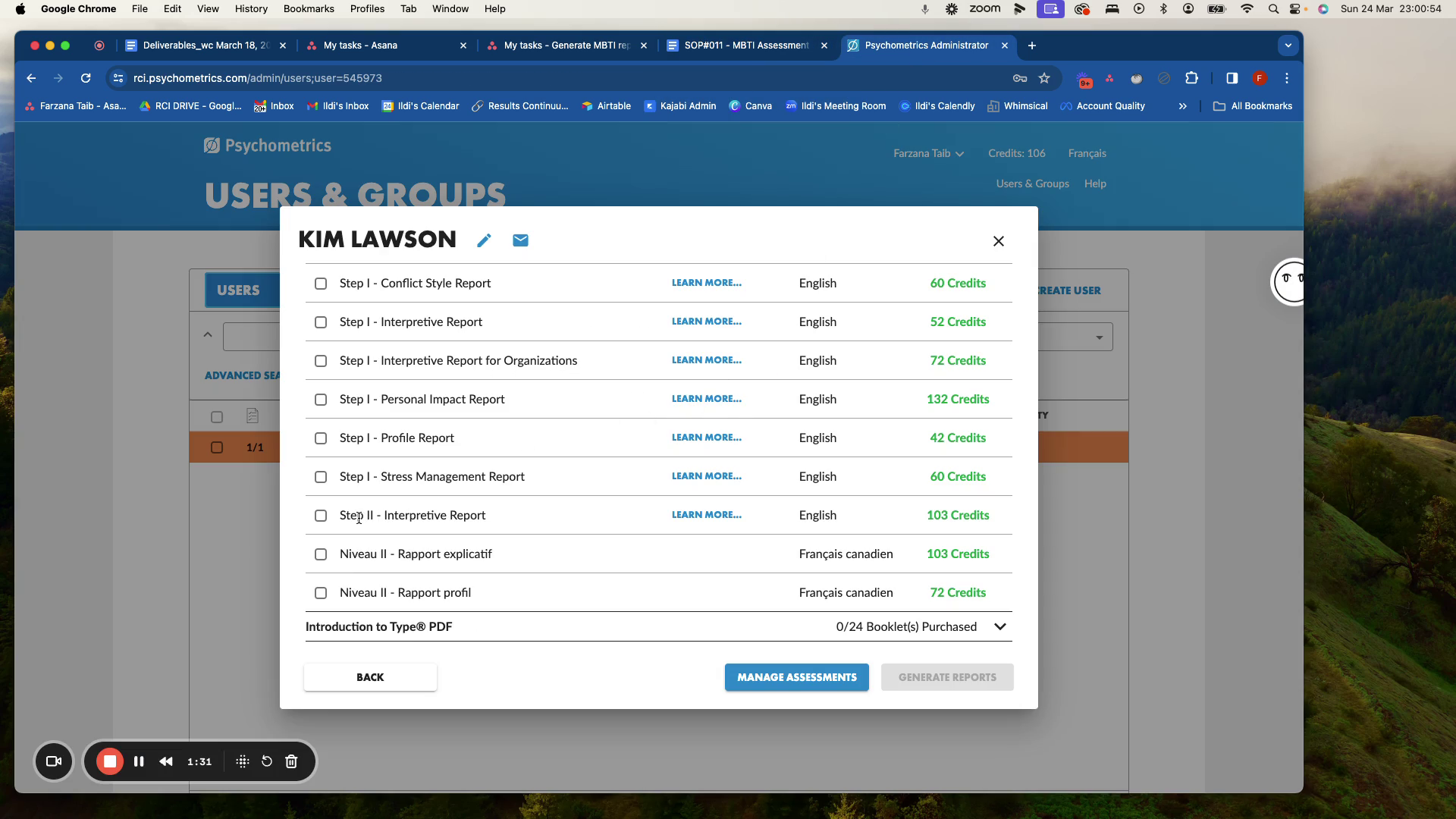This screenshot has width=1456, height=819.
Task: Click the address bar URL field
Action: [x=531, y=78]
